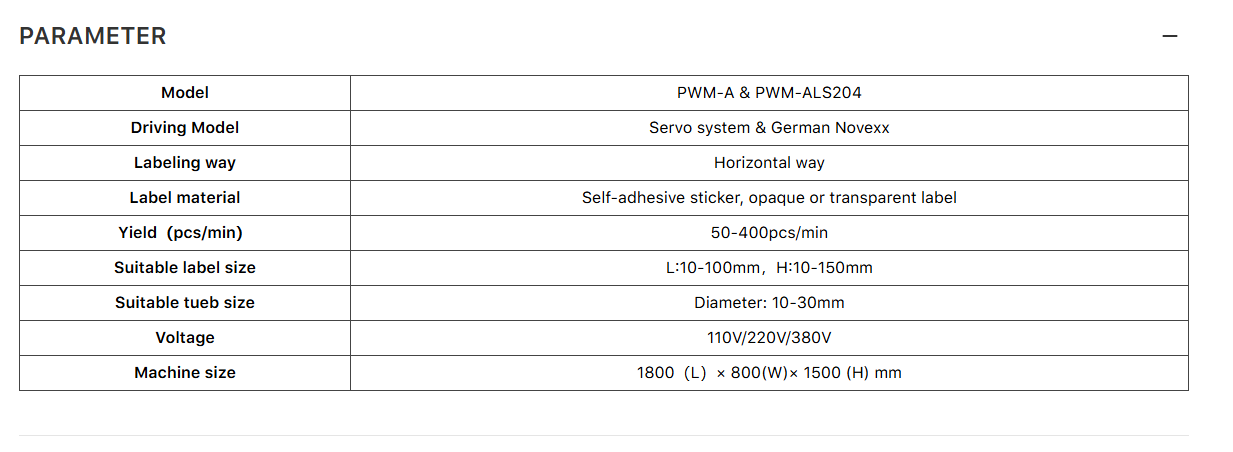The width and height of the screenshot is (1233, 452).
Task: Click the PWM-A & PWM-ALS204 model value
Action: coord(769,93)
